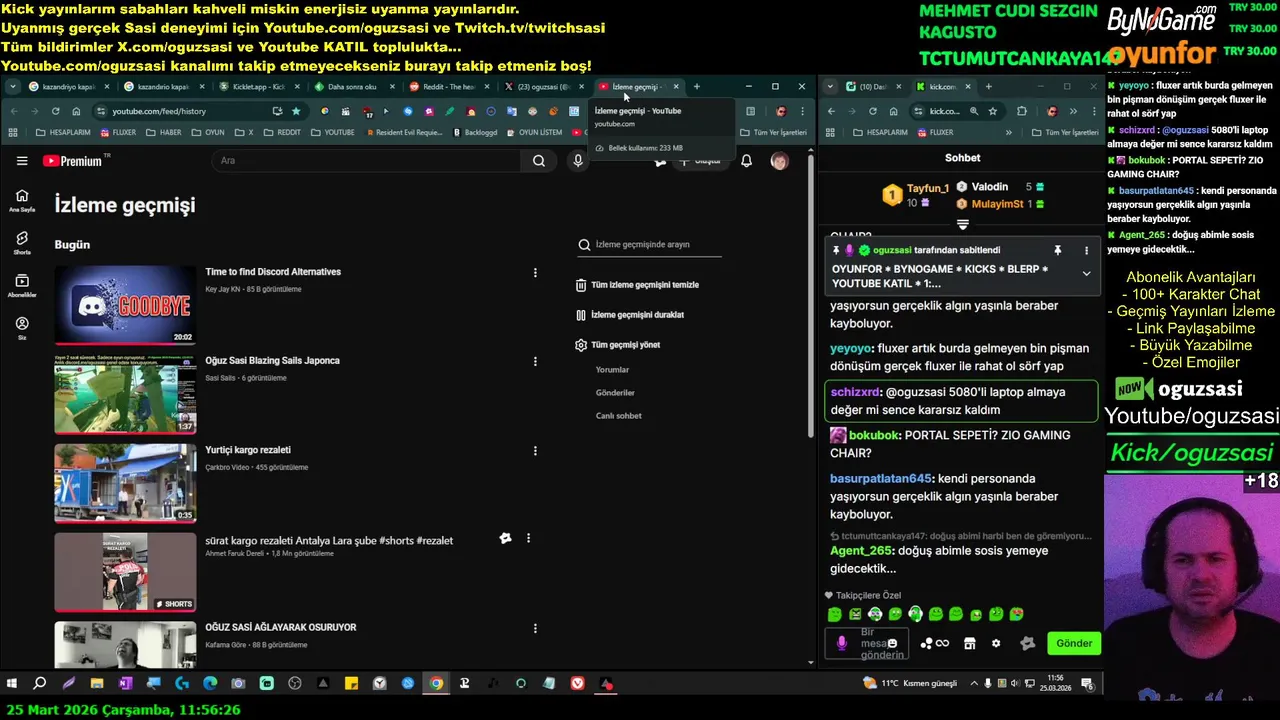Click Tüm izleme geçmişini temizle
This screenshot has width=1280, height=720.
[x=637, y=285]
